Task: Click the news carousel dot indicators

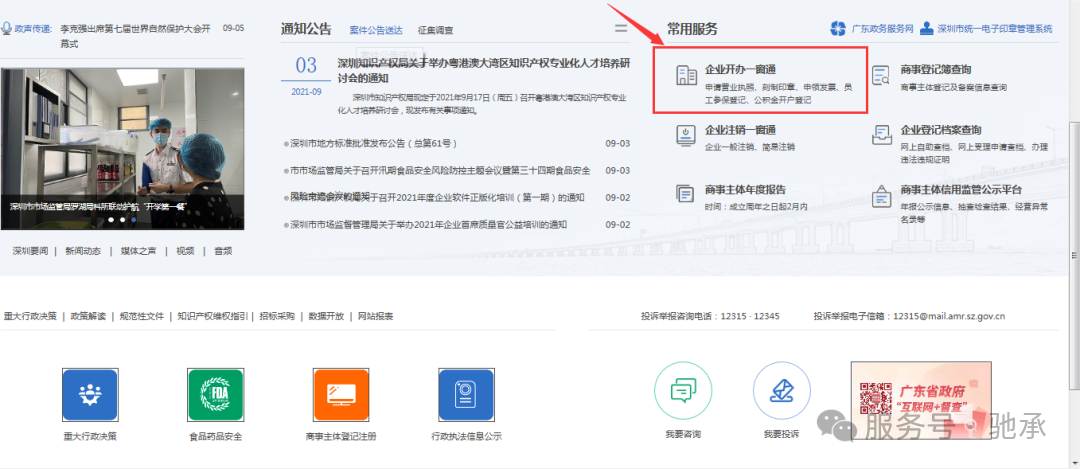Action: pos(122,218)
